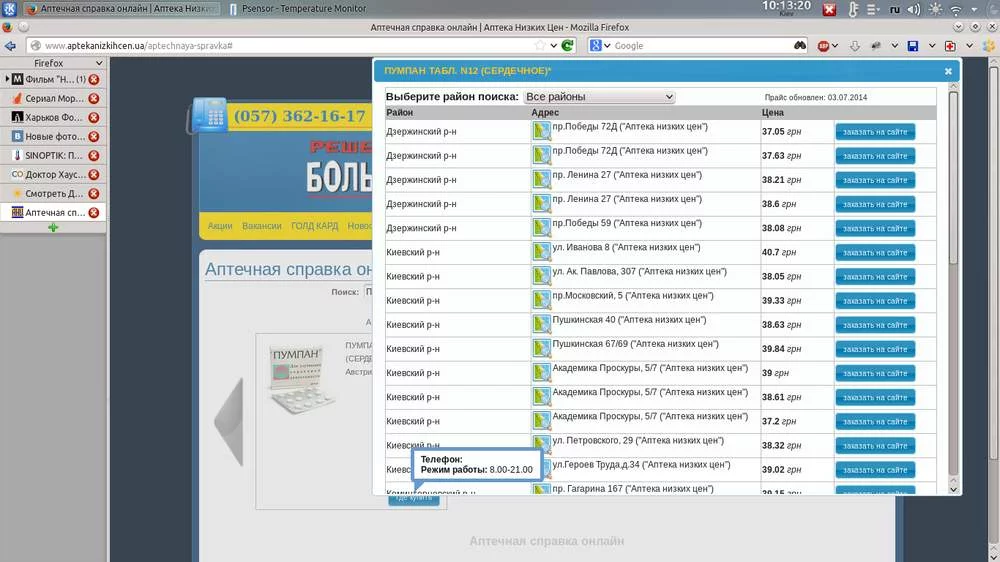Show map for ул. Ак. Павлова, 307

click(x=541, y=276)
